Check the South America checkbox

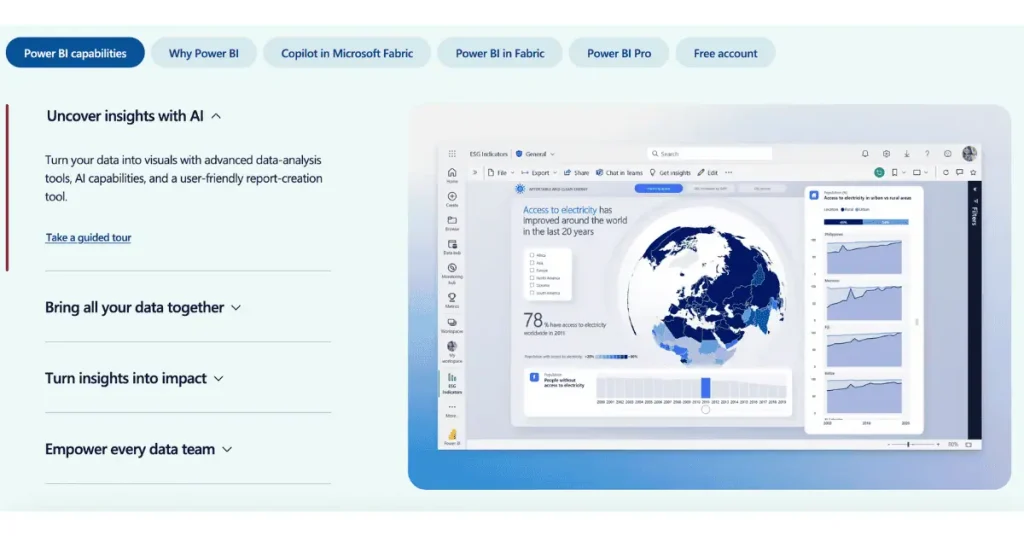[532, 293]
